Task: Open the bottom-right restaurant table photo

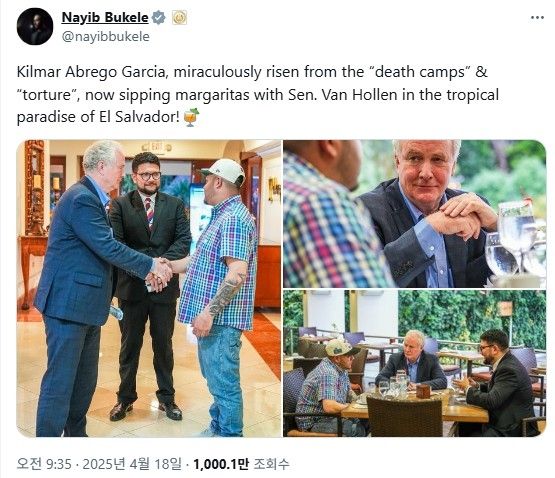Action: pyautogui.click(x=414, y=363)
